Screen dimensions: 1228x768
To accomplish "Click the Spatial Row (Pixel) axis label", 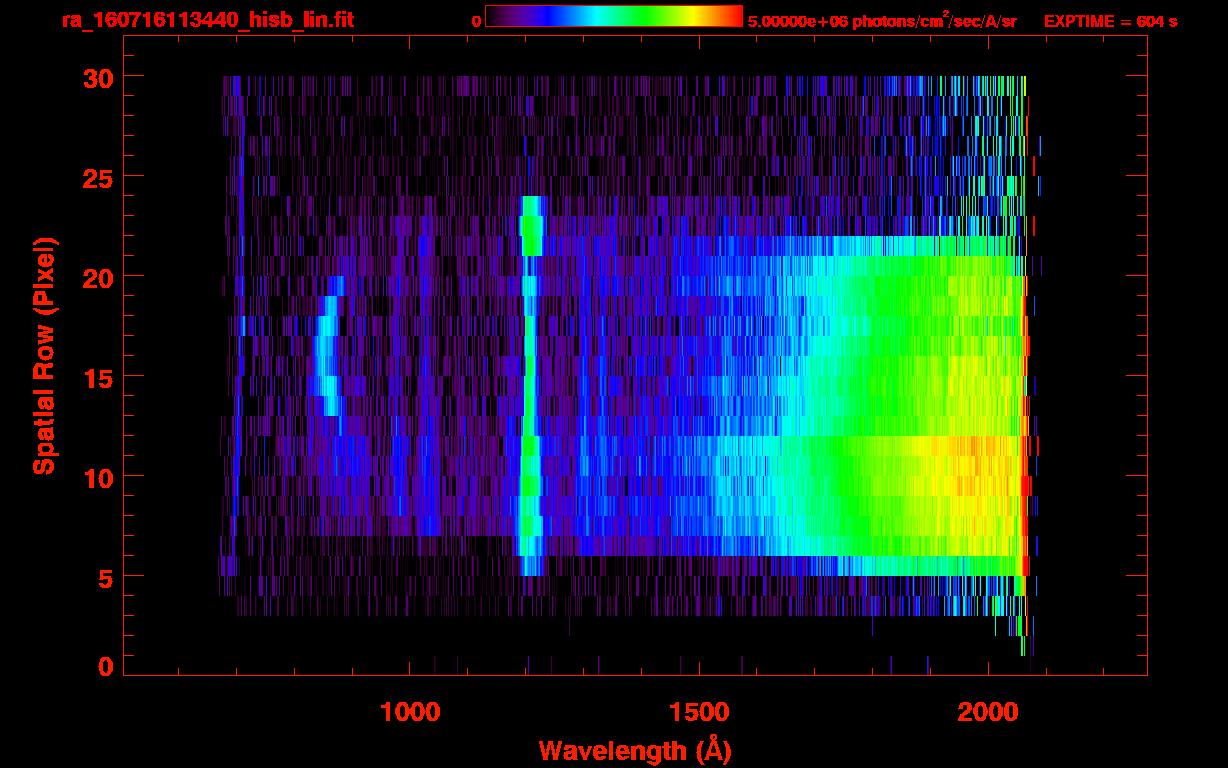I will 44,355.
